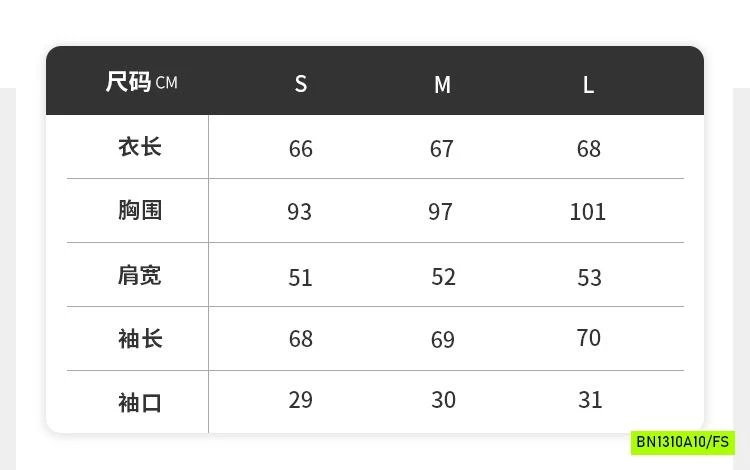Click the 衣长 value 66 for size S
Screen dimensions: 750x470
301,149
